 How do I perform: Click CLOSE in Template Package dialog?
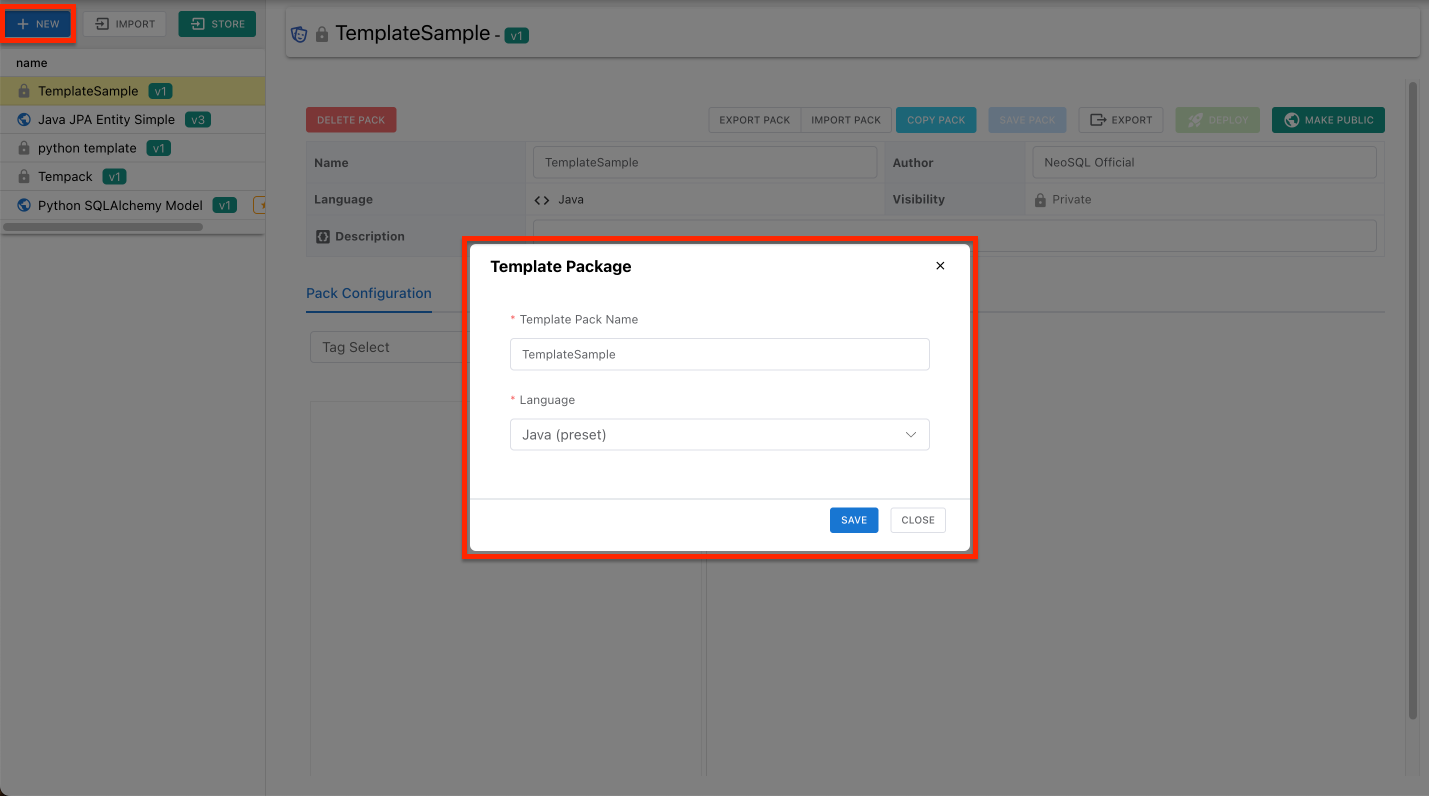pos(918,520)
